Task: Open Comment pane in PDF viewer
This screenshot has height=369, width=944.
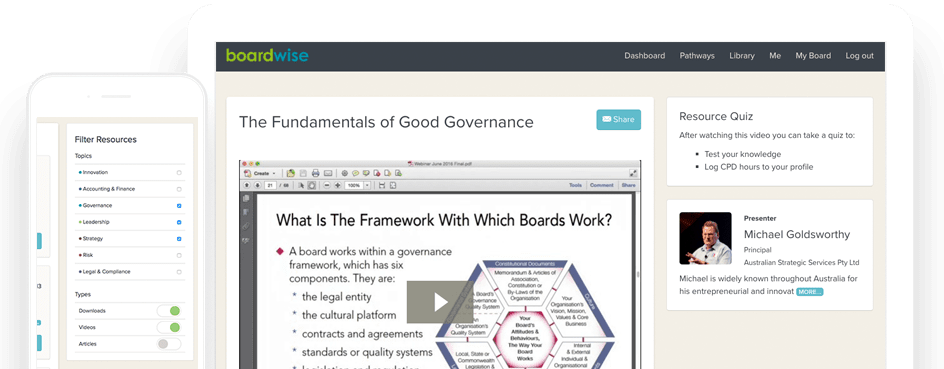Action: pyautogui.click(x=601, y=185)
